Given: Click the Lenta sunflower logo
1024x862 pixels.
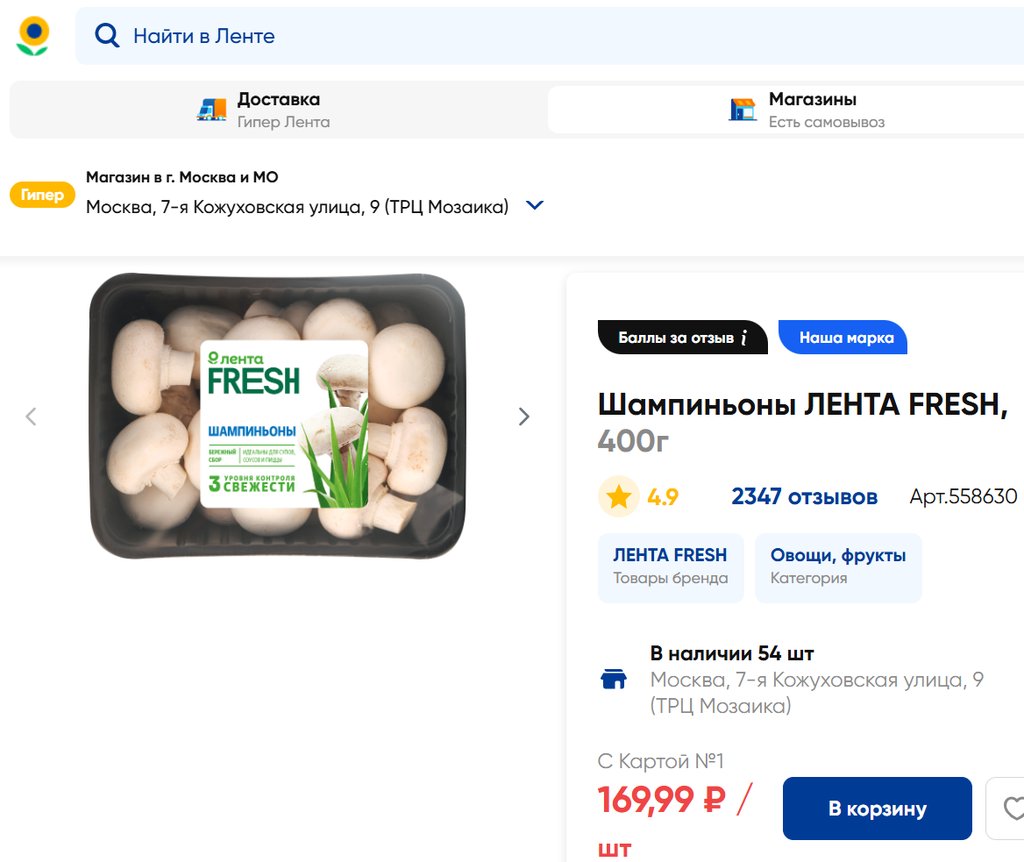Looking at the screenshot, I should [33, 36].
